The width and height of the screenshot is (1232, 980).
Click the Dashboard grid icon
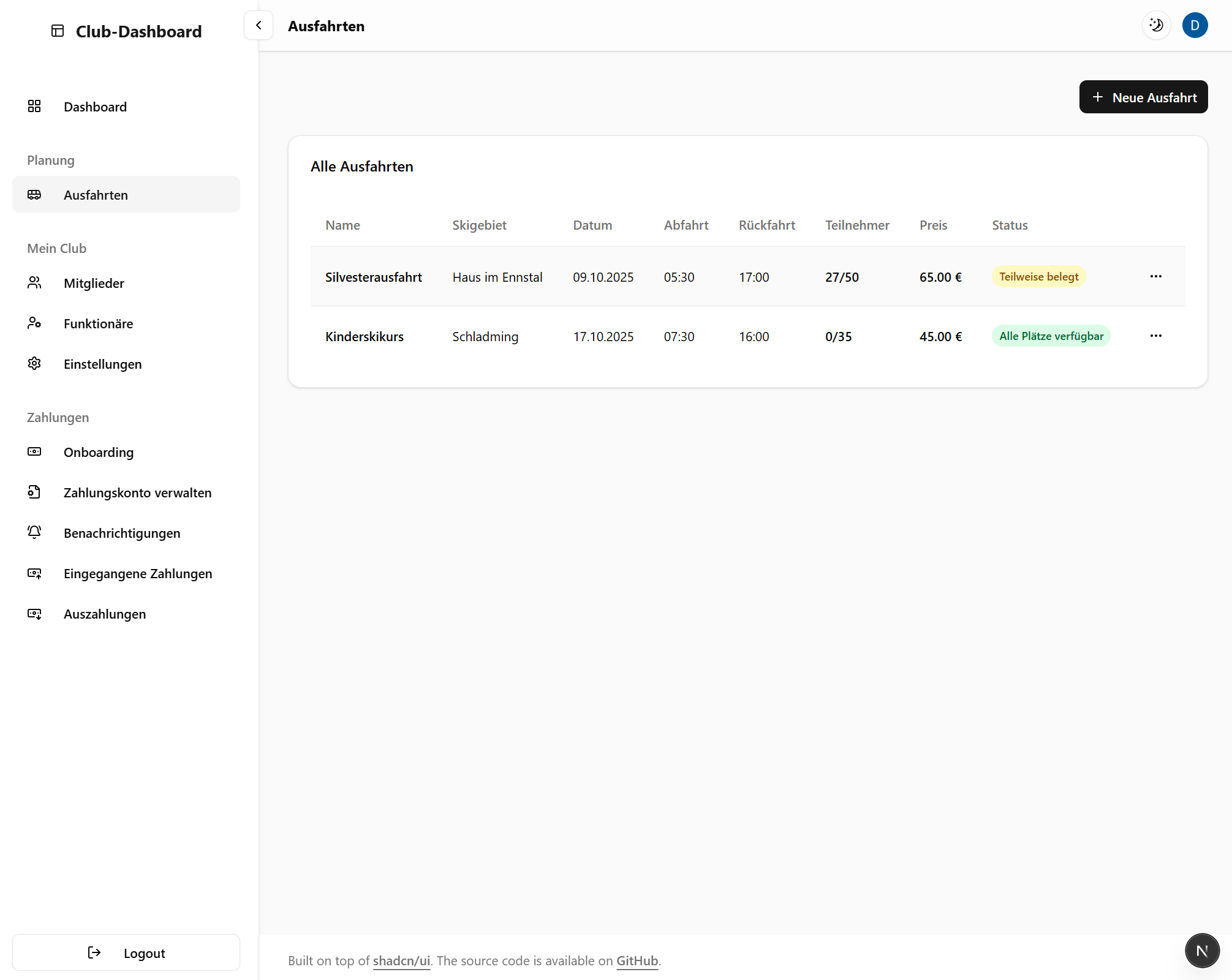point(34,107)
